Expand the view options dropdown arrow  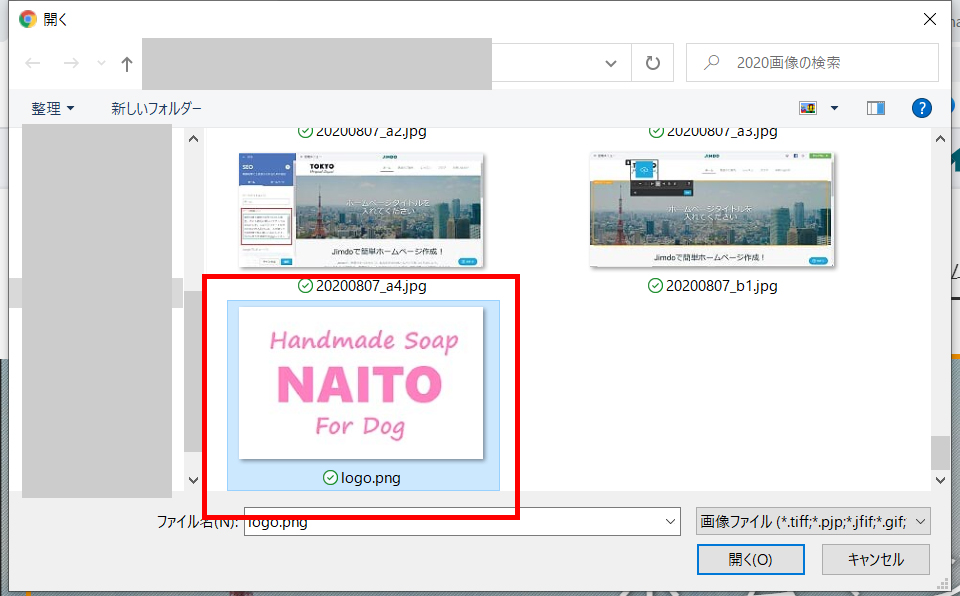pyautogui.click(x=834, y=108)
